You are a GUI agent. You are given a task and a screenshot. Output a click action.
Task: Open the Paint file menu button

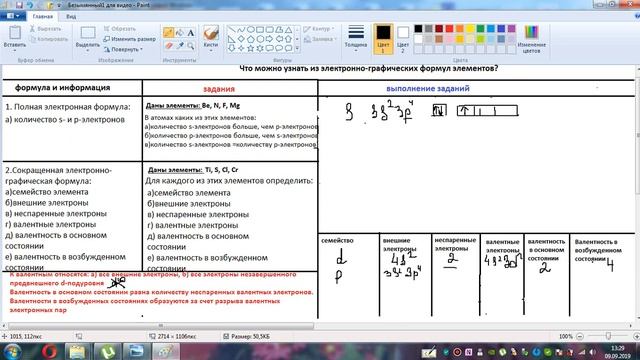point(13,16)
